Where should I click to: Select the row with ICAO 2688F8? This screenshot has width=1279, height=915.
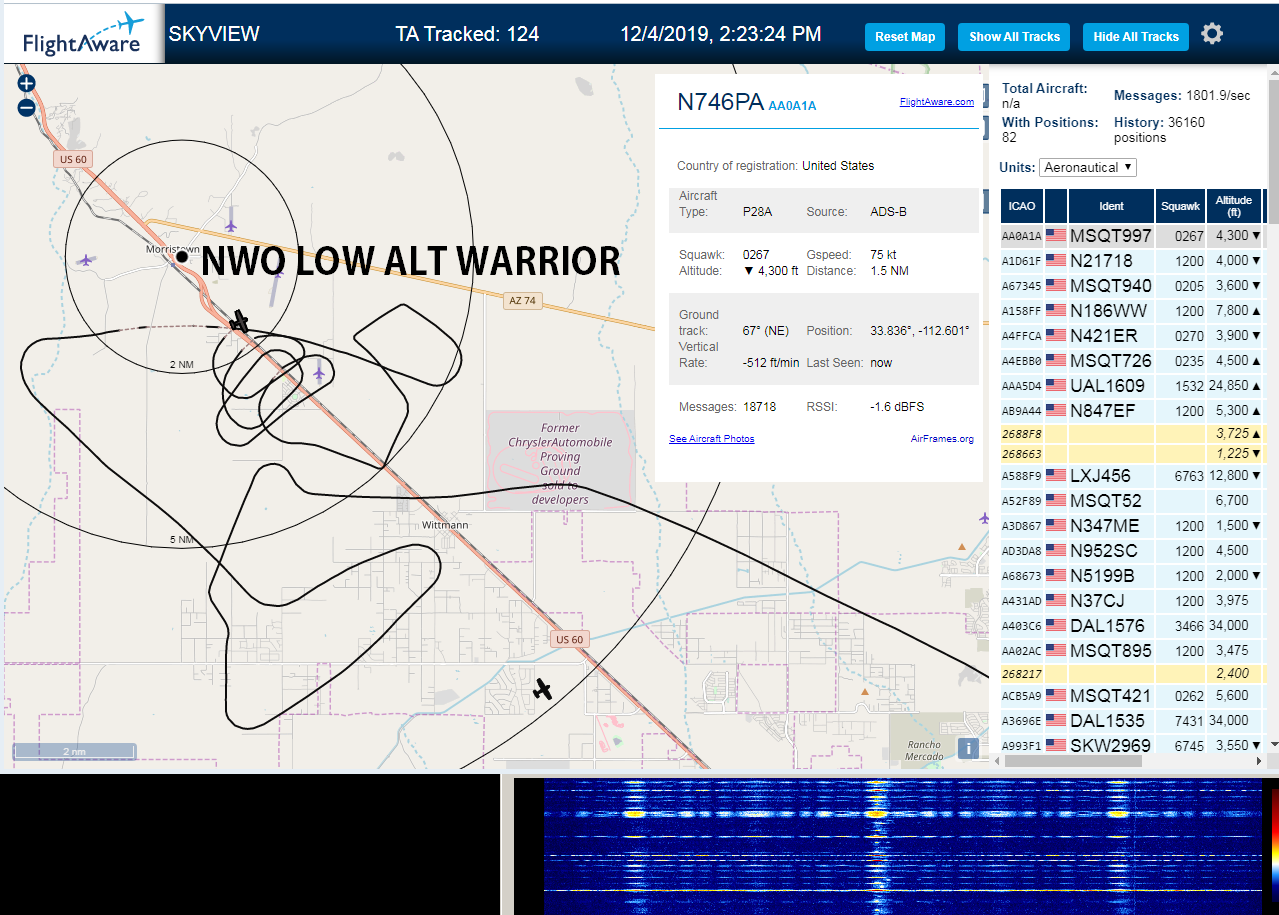(1132, 434)
